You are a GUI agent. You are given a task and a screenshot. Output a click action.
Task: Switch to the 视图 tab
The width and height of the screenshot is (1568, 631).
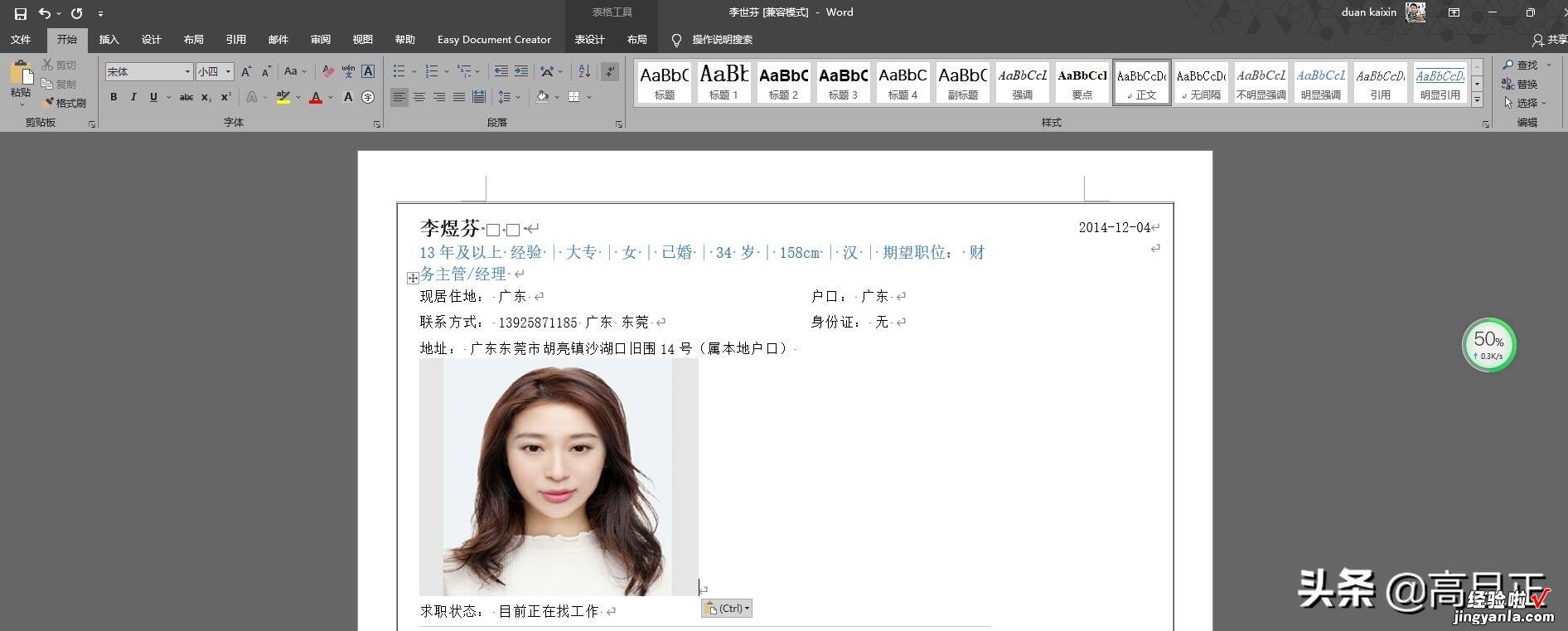363,39
